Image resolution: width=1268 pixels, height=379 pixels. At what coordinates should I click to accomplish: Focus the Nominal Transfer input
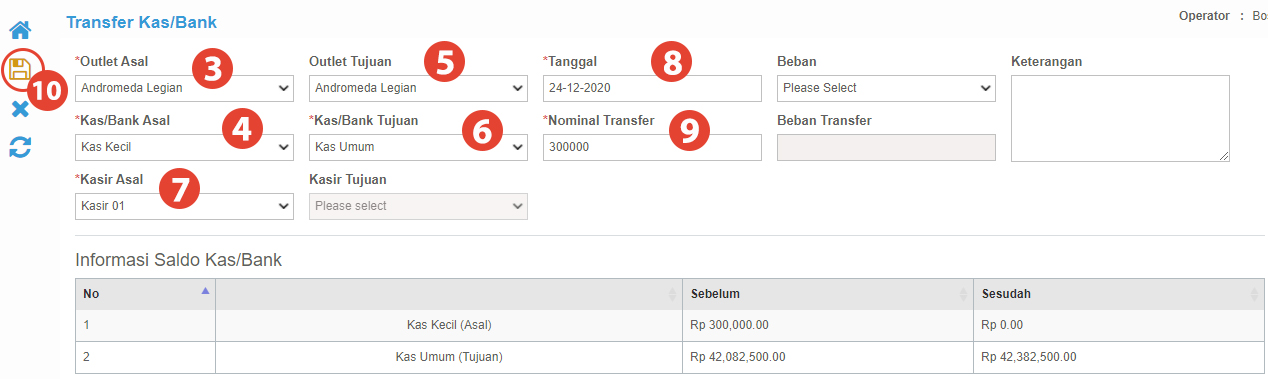pyautogui.click(x=652, y=147)
